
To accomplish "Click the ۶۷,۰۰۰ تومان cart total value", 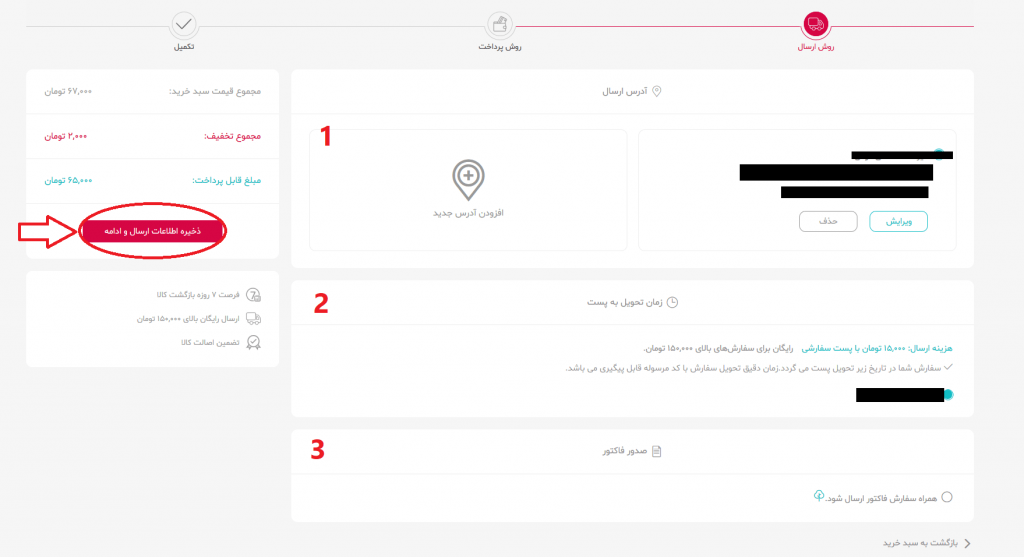I will tap(69, 91).
